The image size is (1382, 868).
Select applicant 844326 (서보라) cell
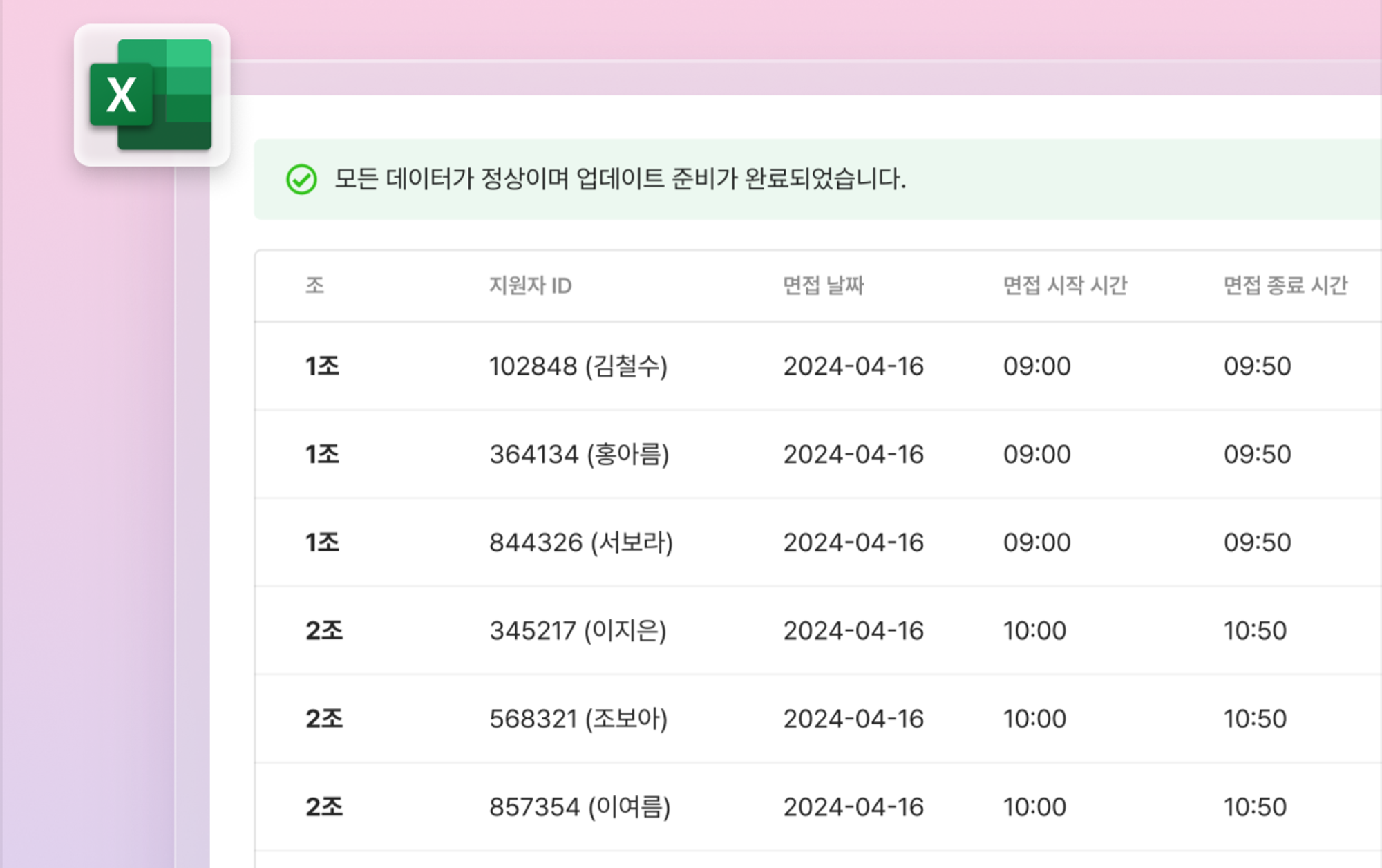pyautogui.click(x=580, y=542)
